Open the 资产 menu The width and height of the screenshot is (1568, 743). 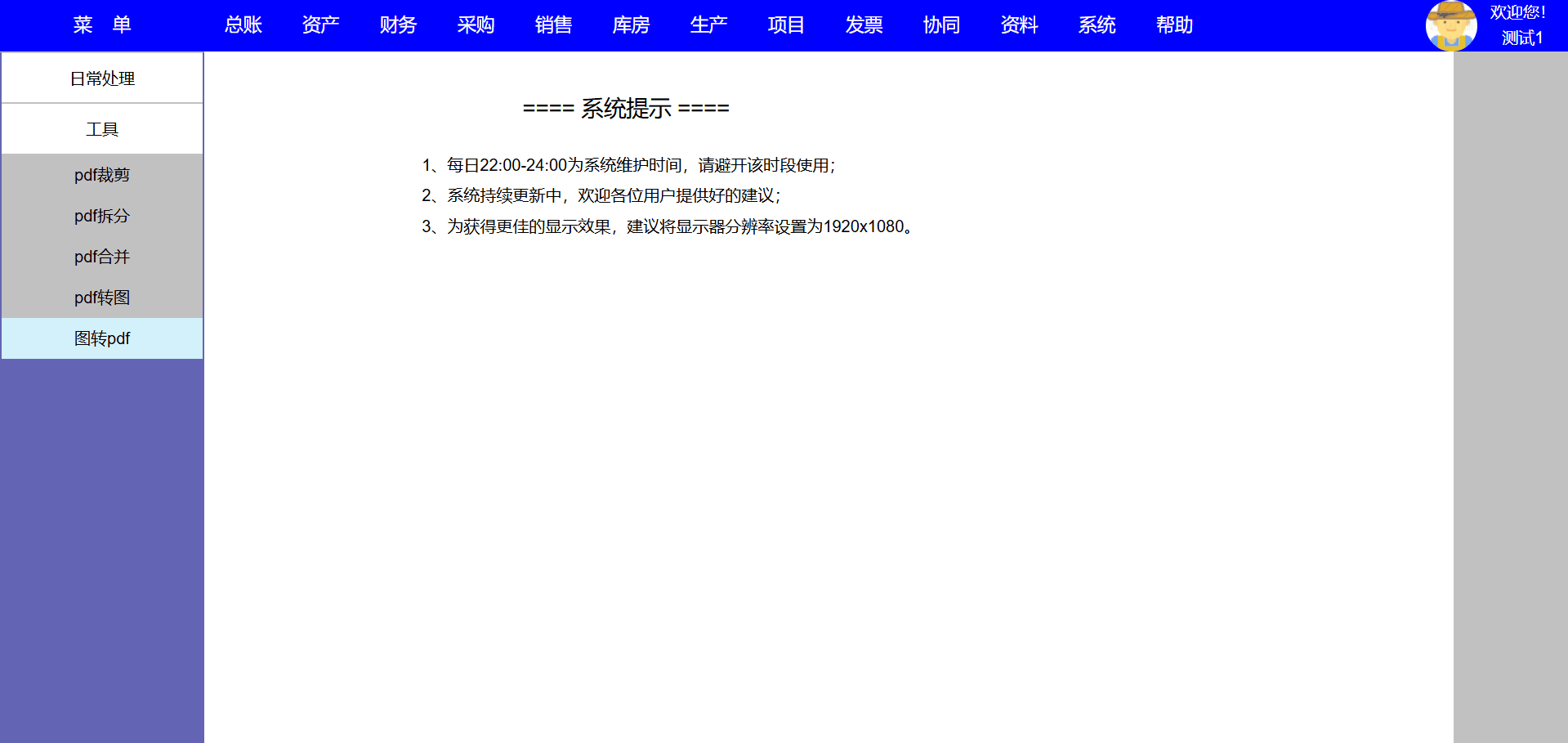pyautogui.click(x=320, y=25)
